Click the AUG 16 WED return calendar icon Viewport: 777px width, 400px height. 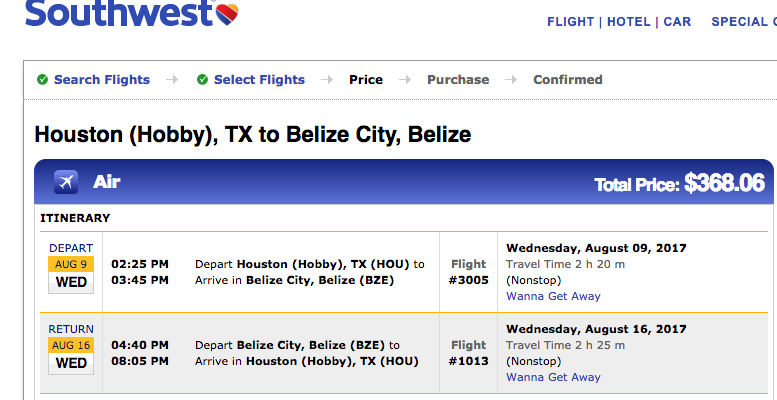click(x=71, y=356)
